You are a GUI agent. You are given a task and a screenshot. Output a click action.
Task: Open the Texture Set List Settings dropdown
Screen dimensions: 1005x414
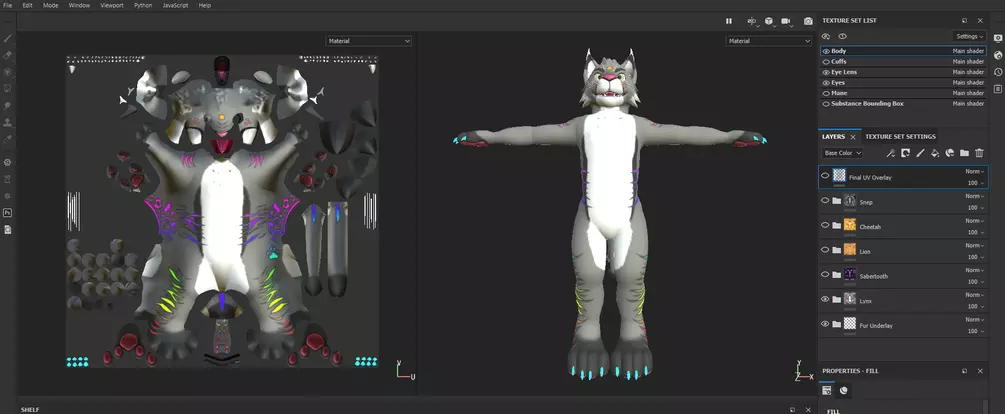(968, 37)
